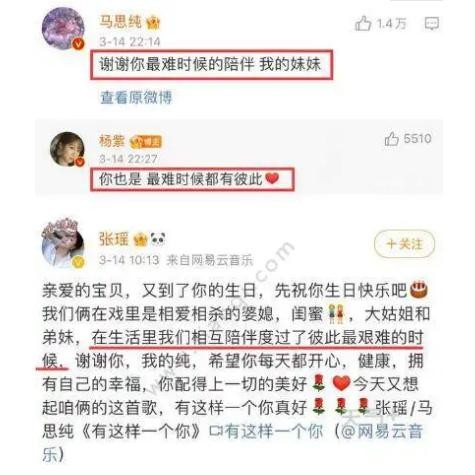Open the 有这样一个你 song link
Screen dimensions: 475x475
266,431
